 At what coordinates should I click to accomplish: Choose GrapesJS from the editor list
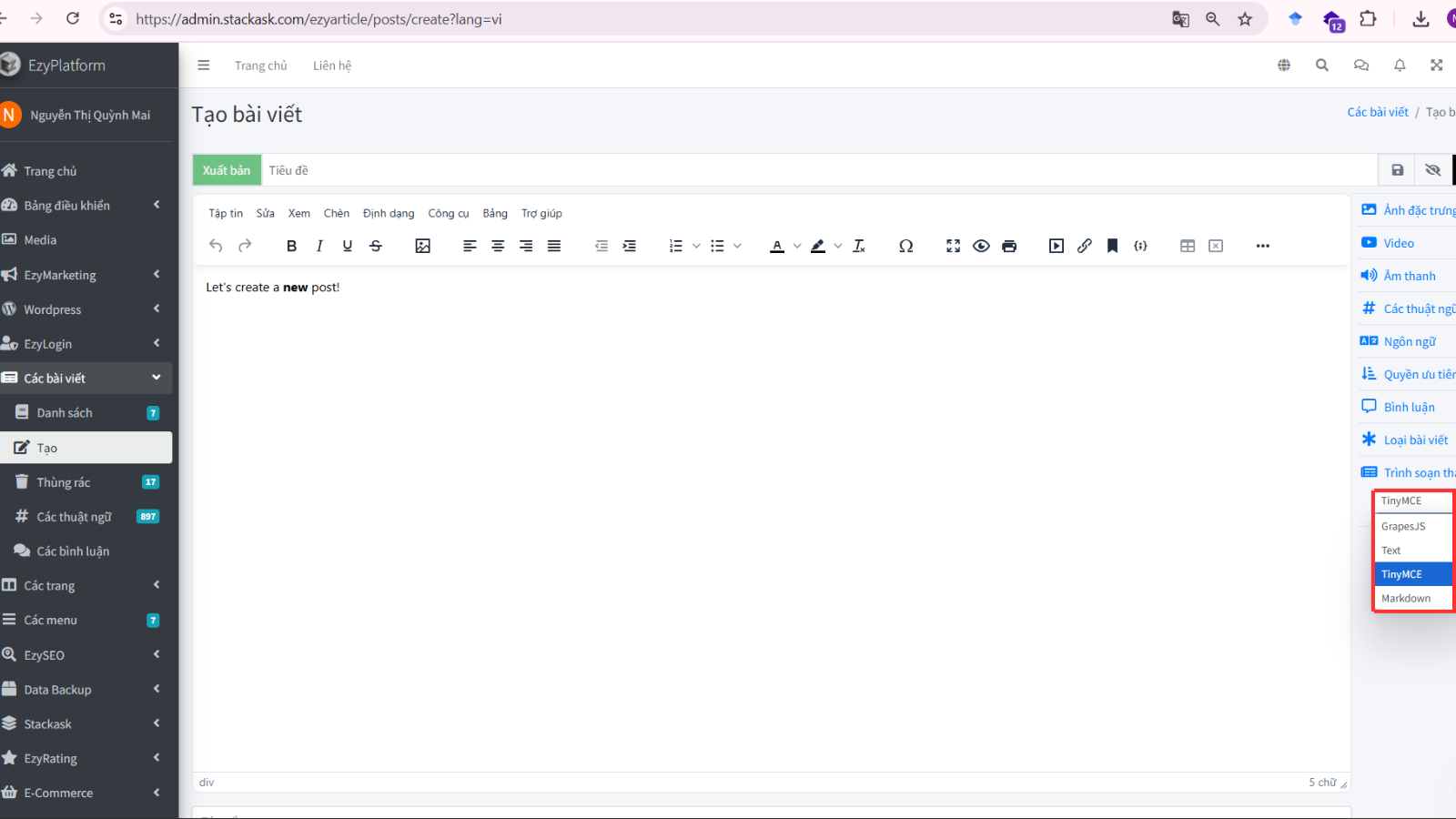tap(1413, 526)
